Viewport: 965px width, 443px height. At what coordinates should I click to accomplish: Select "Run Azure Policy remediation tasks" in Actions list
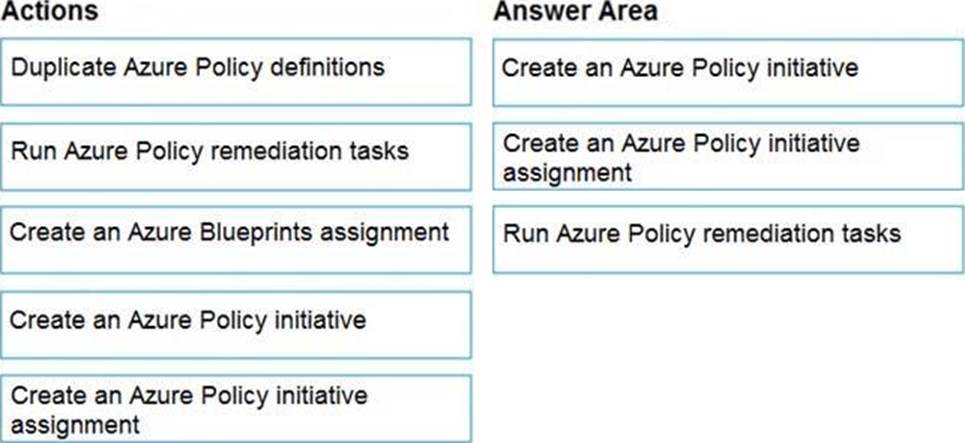tap(236, 156)
